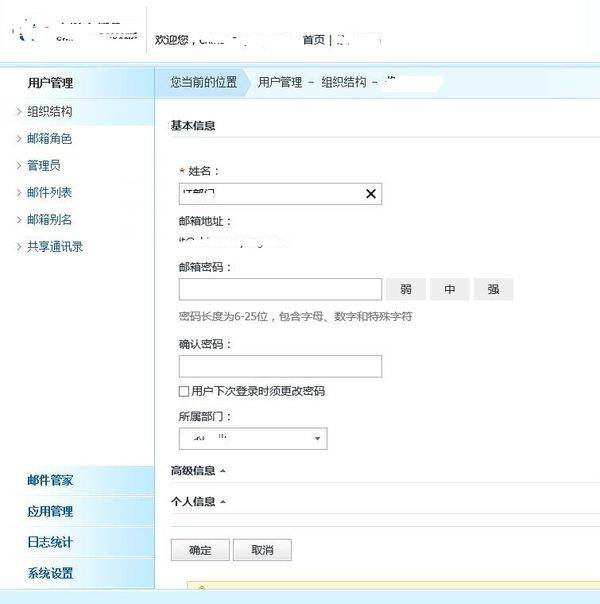This screenshot has width=600, height=604.
Task: Open 邮箱角色 in the sidebar
Action: coord(50,139)
